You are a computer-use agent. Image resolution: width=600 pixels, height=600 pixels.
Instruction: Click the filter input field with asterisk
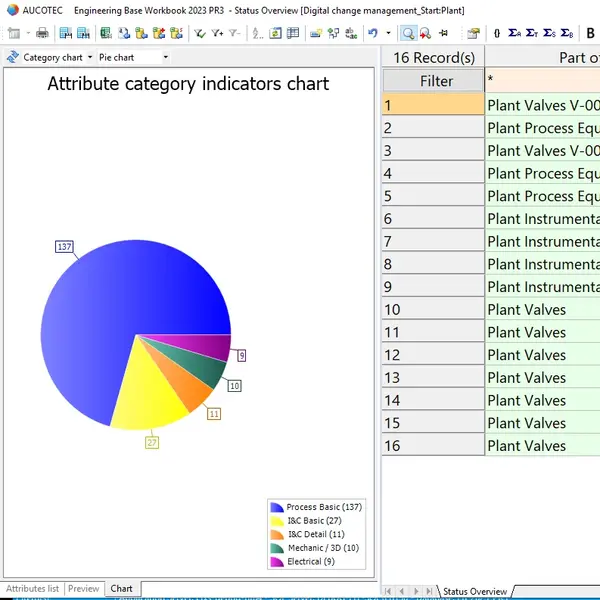coord(541,81)
